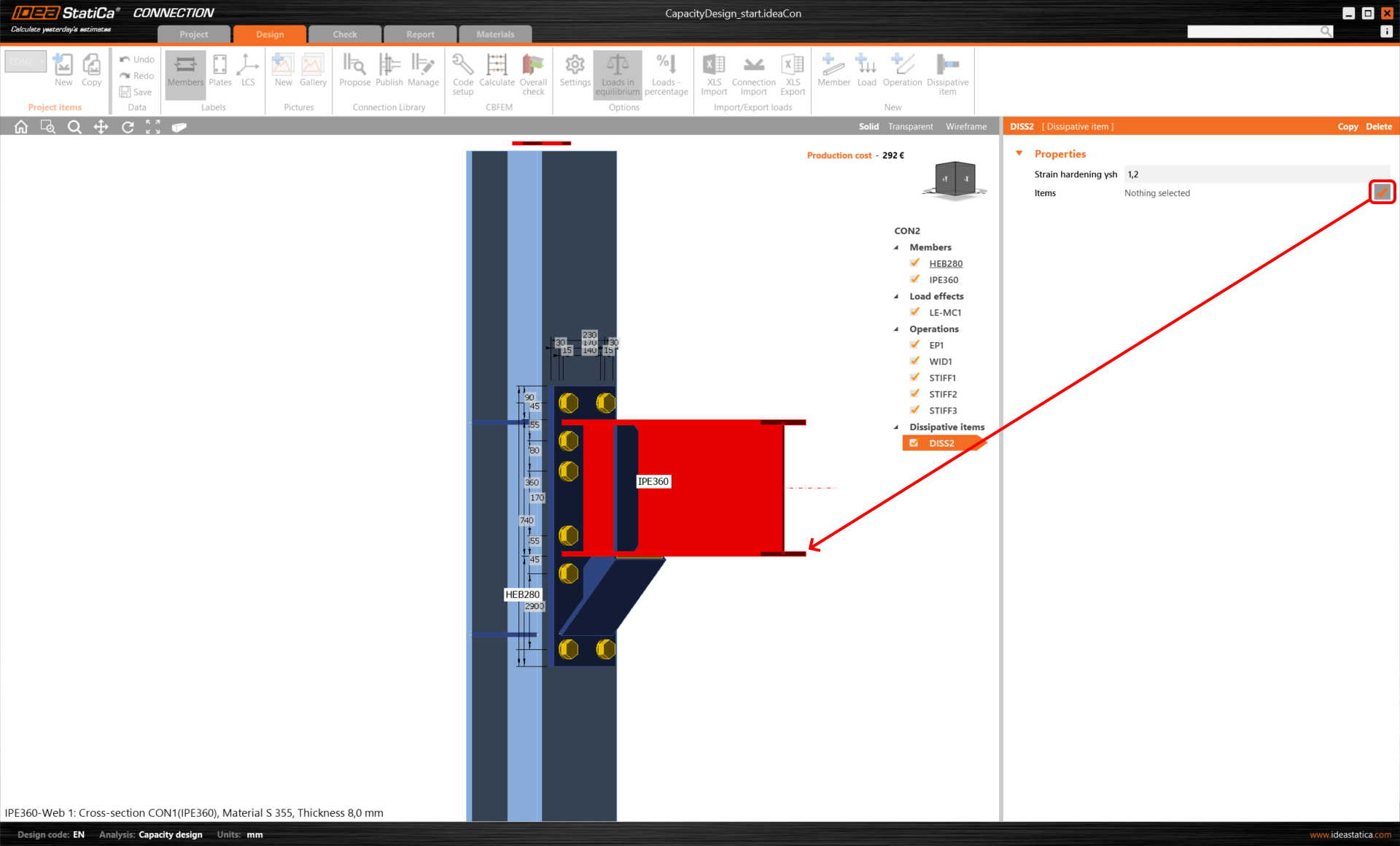Open the Code setup tool
Image resolution: width=1400 pixels, height=846 pixels.
point(462,73)
